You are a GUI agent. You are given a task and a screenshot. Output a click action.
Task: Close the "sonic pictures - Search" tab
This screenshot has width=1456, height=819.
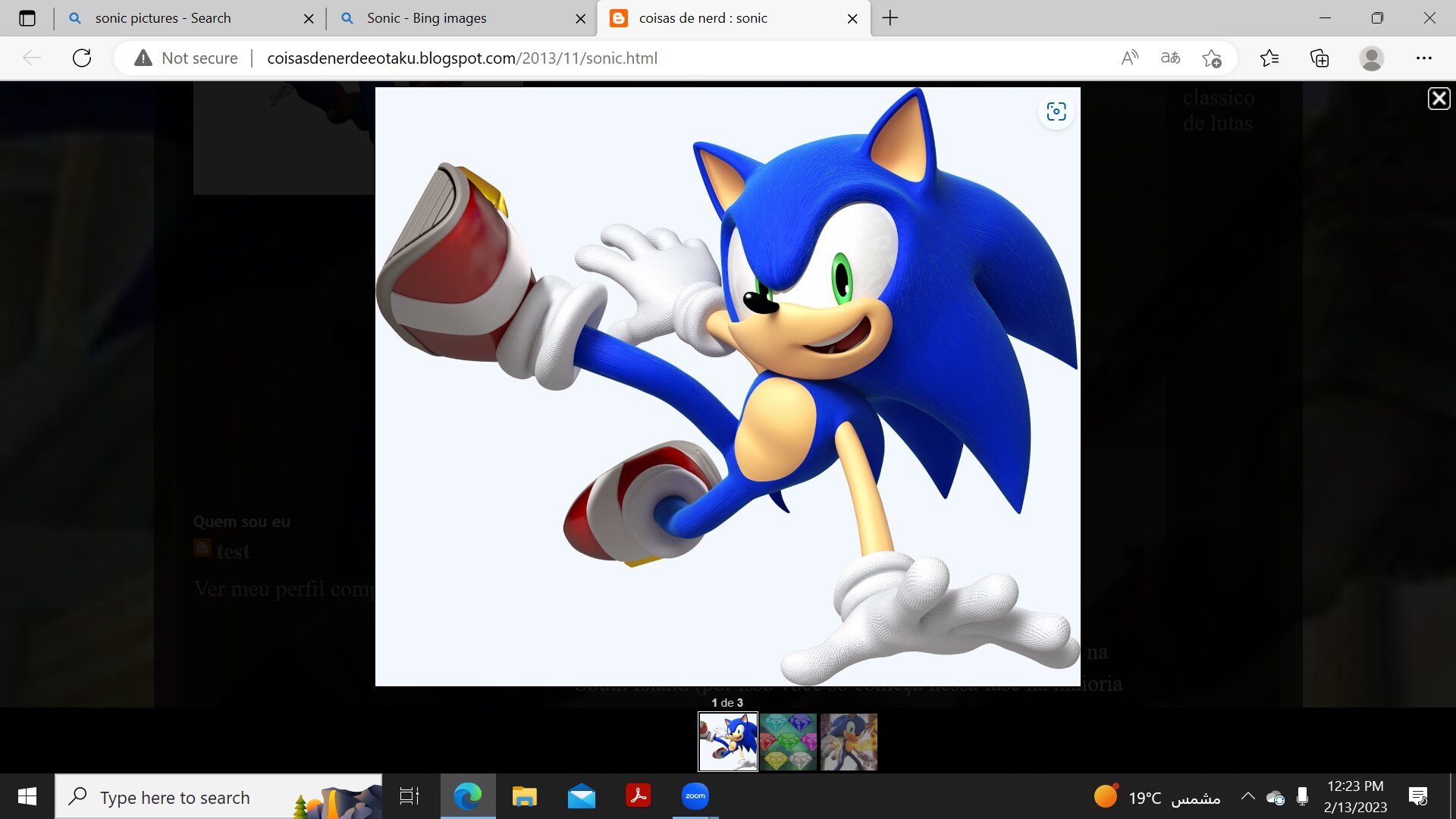point(309,18)
